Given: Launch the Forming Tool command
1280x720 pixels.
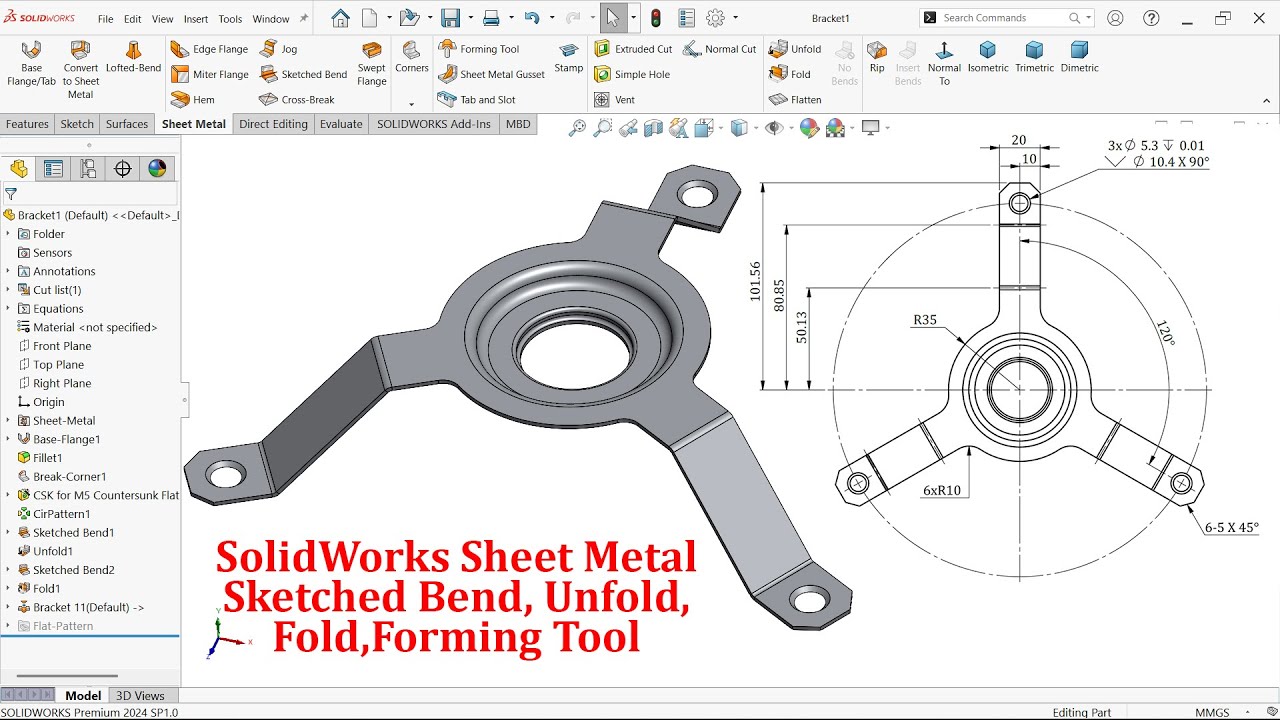Looking at the screenshot, I should [x=478, y=49].
